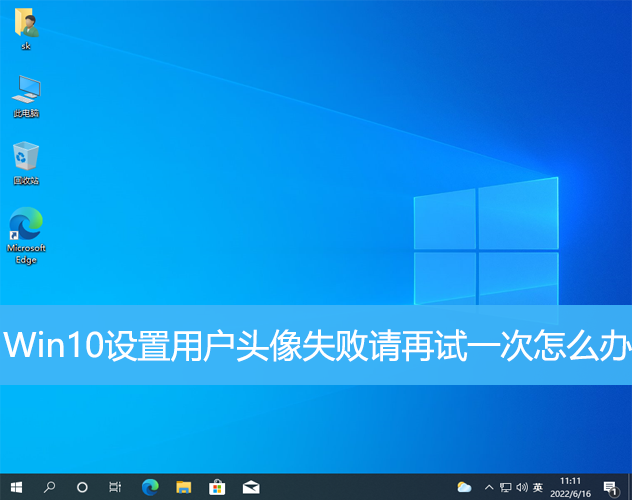Switch input language via 英 indicator
Viewport: 632px width, 500px height.
point(538,487)
